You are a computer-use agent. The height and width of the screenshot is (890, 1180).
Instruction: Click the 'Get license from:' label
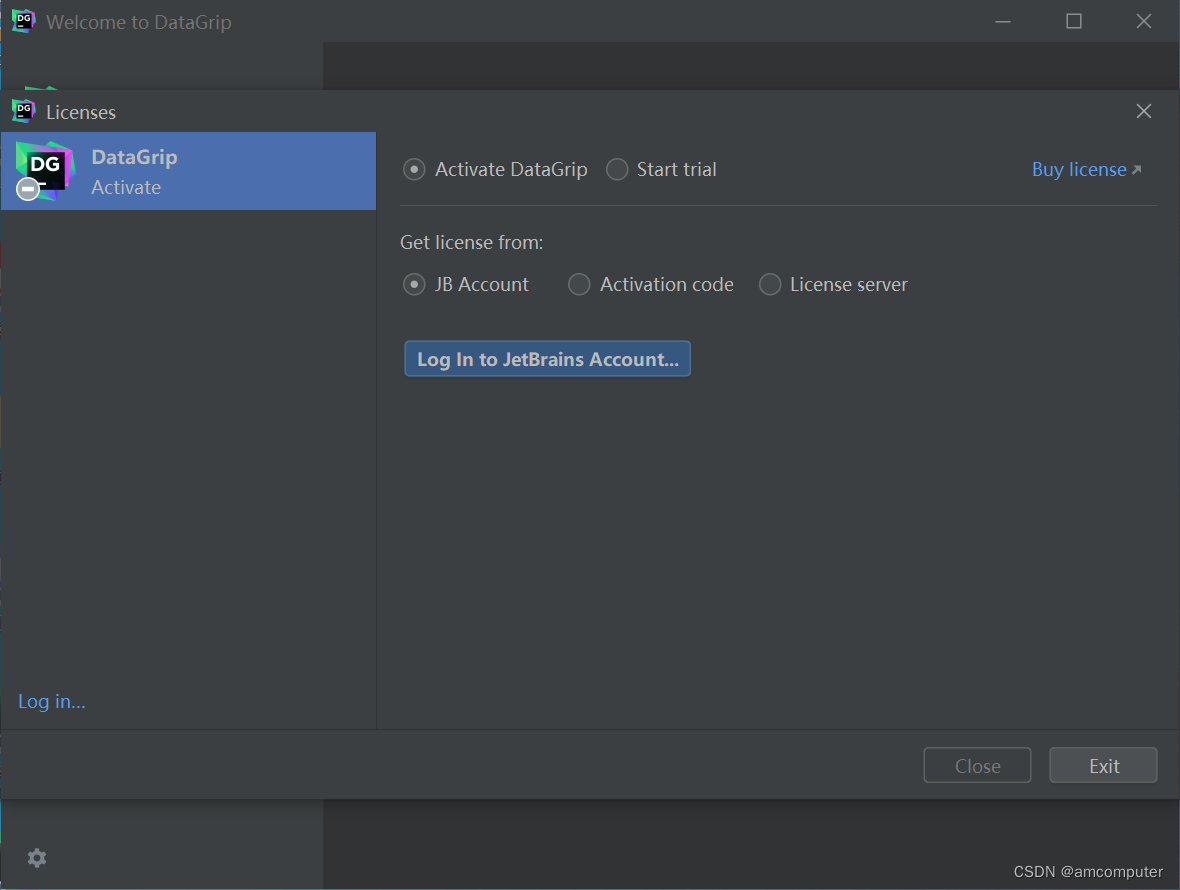(472, 242)
